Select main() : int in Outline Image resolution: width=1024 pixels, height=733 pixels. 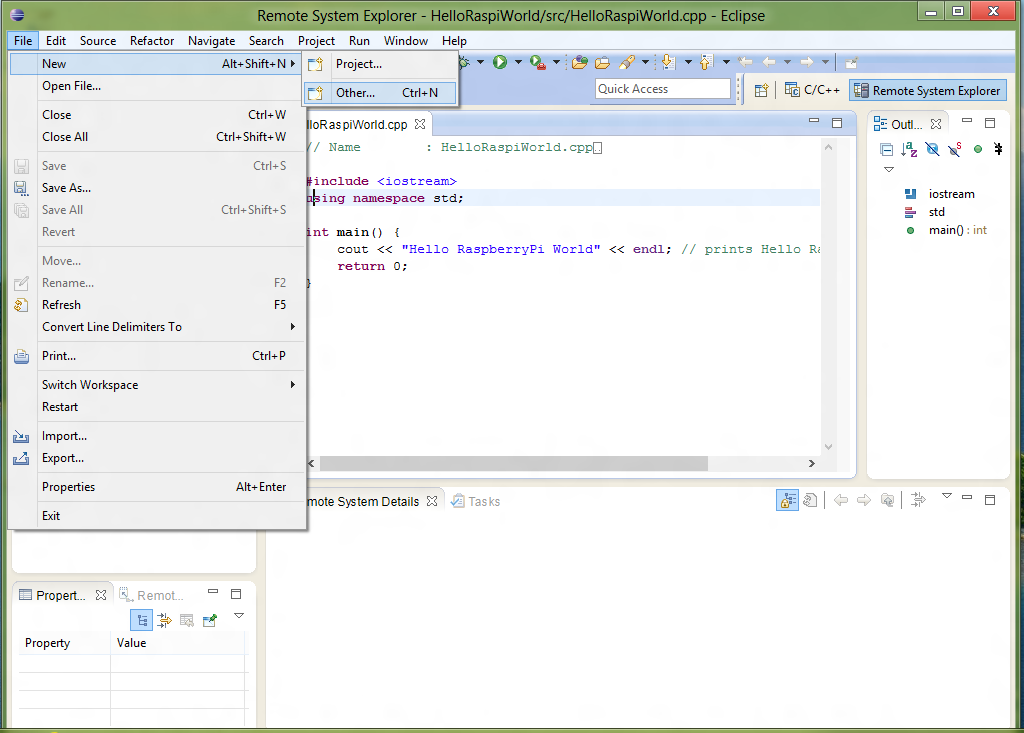(x=957, y=230)
